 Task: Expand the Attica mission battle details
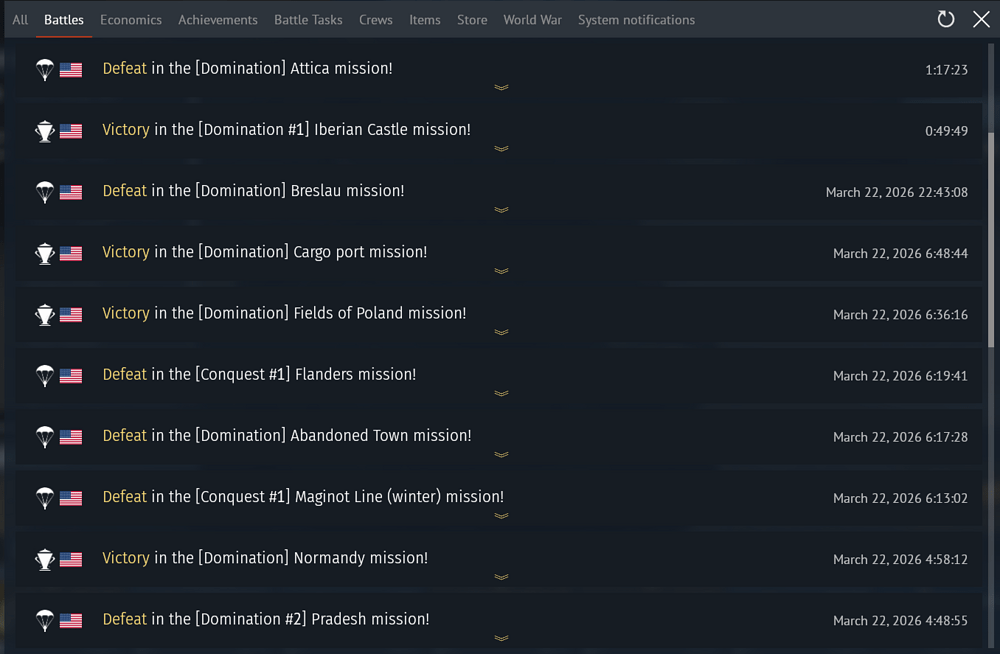(x=501, y=88)
